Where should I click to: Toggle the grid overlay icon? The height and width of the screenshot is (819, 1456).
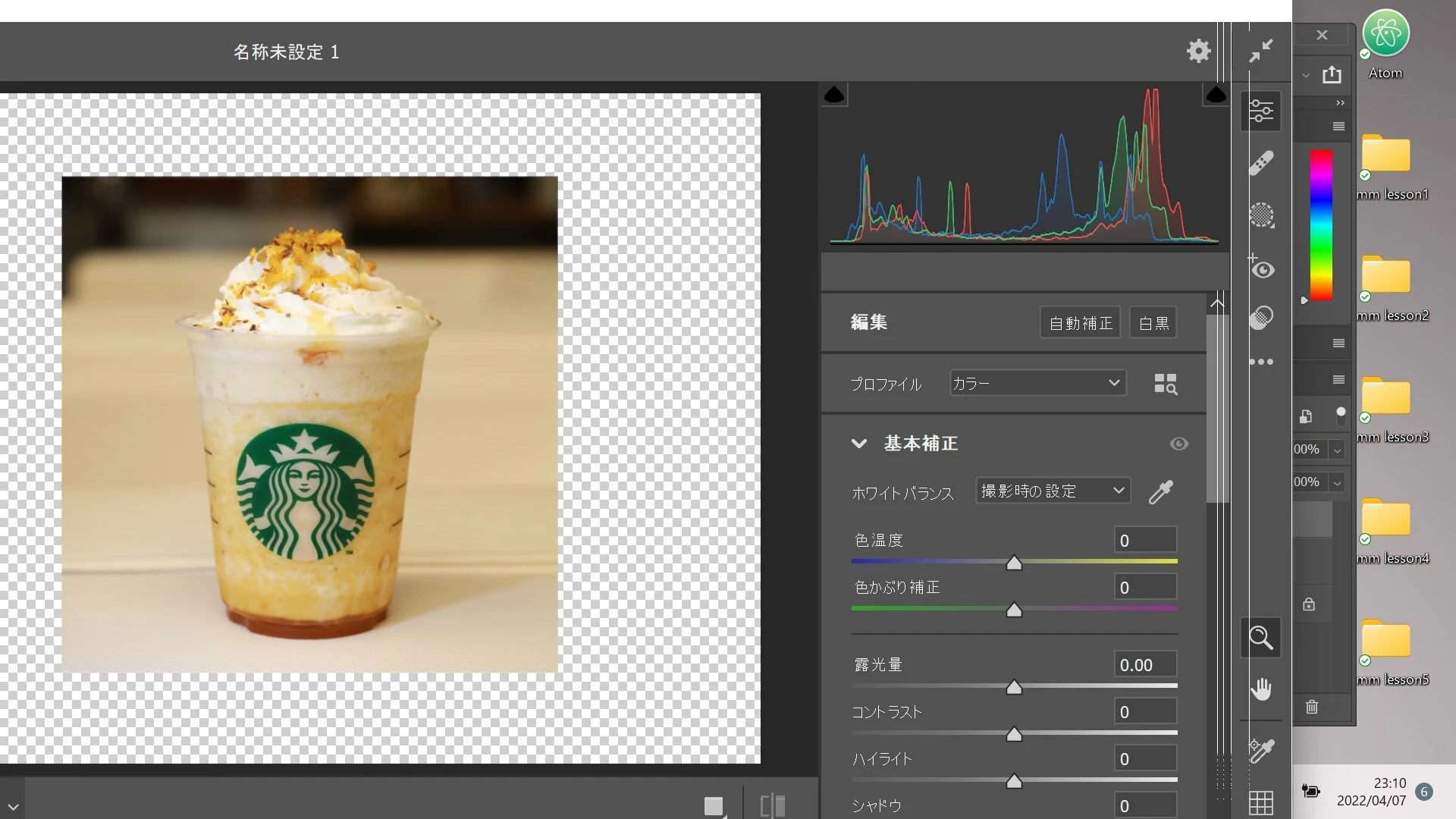pos(1261,802)
